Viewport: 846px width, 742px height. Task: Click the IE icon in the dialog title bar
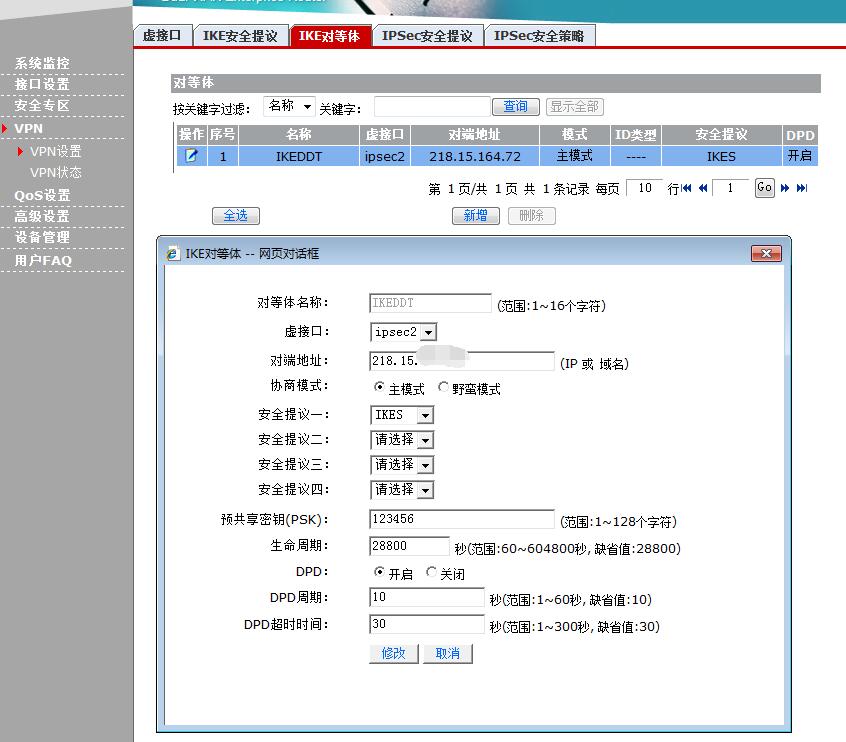173,254
